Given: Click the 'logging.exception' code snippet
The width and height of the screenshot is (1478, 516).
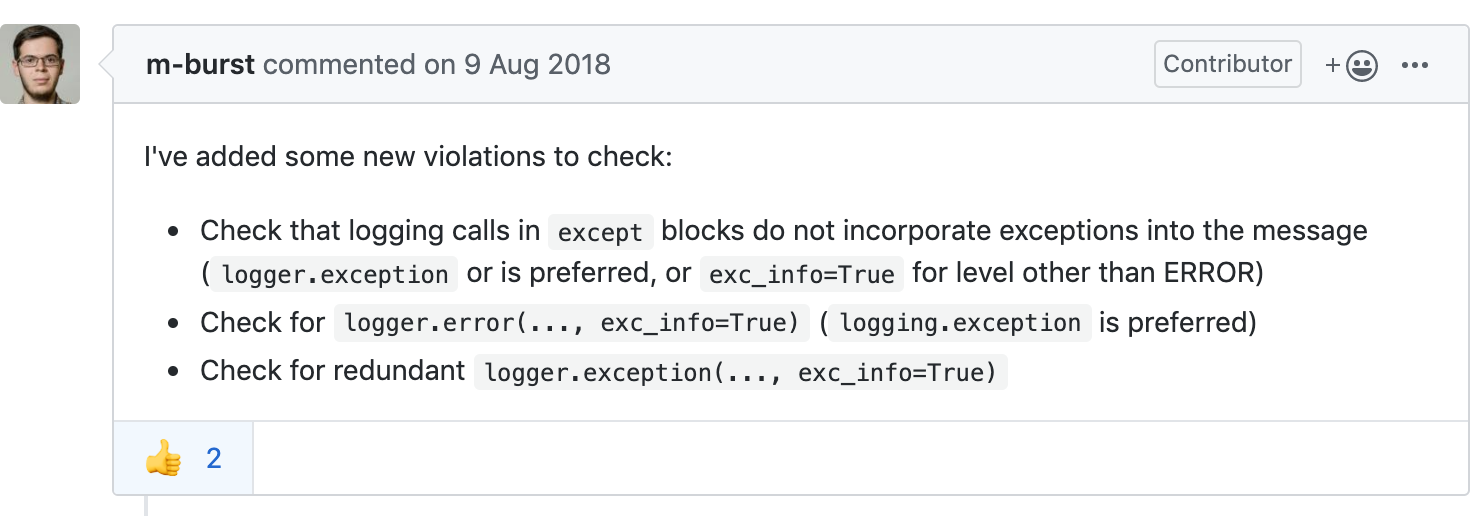Looking at the screenshot, I should [x=960, y=323].
